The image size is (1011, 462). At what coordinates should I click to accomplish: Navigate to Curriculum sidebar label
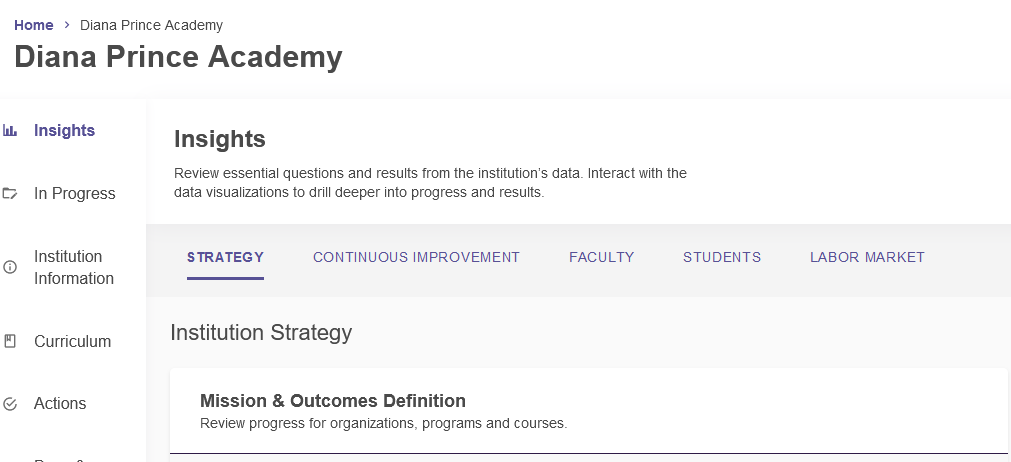pos(72,341)
